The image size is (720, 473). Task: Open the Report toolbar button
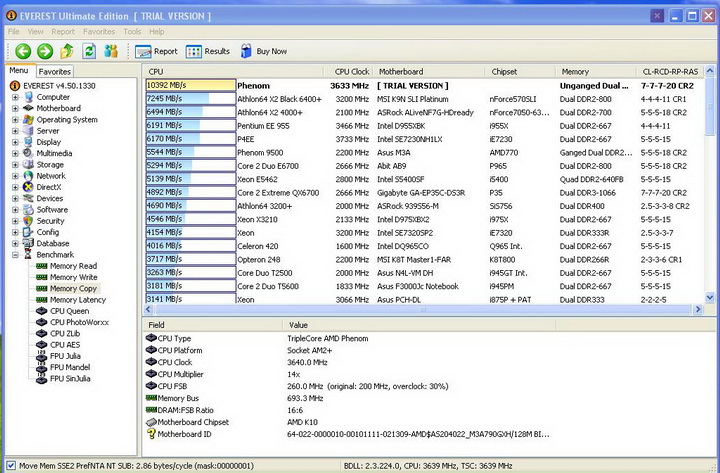(x=156, y=51)
